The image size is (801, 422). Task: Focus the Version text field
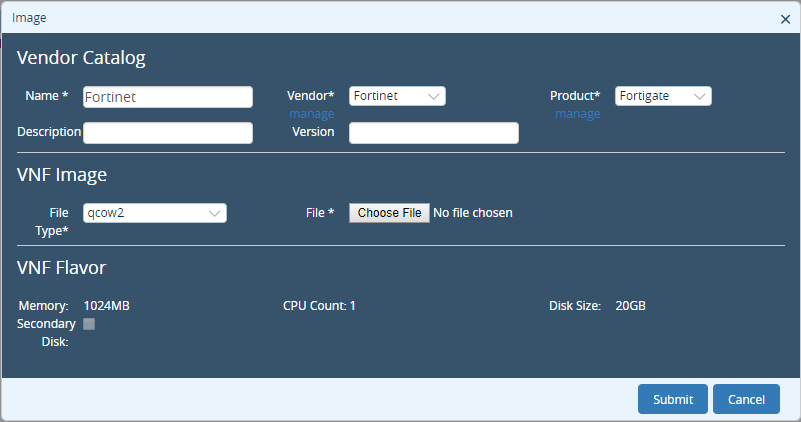[x=434, y=133]
